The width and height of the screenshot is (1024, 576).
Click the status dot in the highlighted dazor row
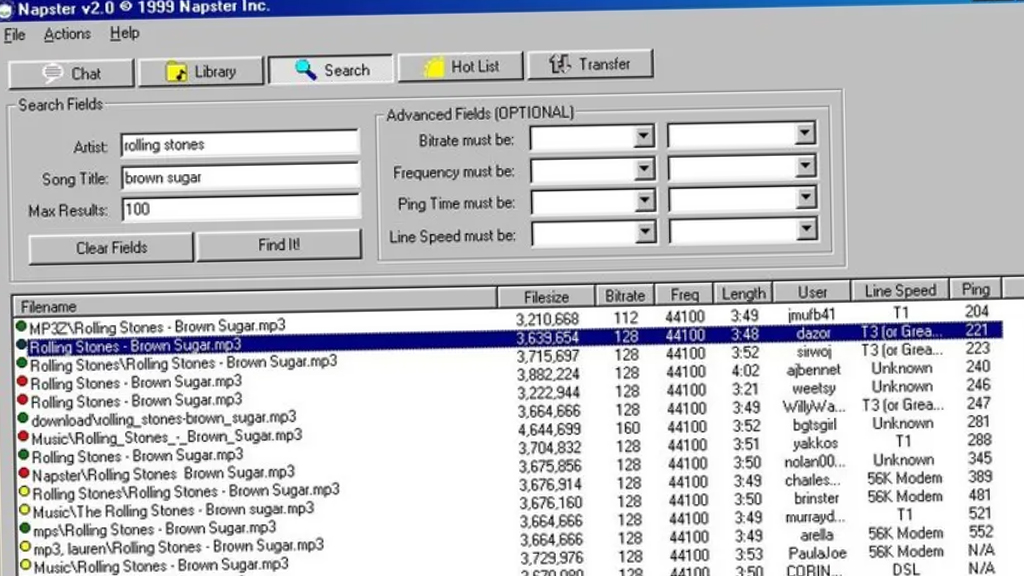tap(22, 344)
